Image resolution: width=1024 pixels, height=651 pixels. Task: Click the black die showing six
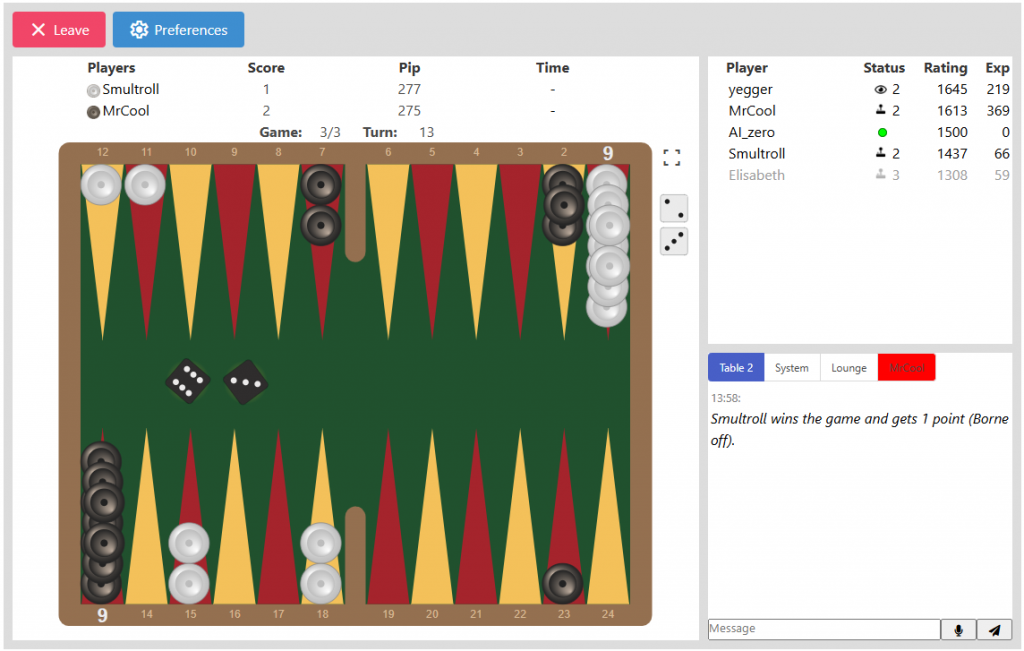click(188, 381)
